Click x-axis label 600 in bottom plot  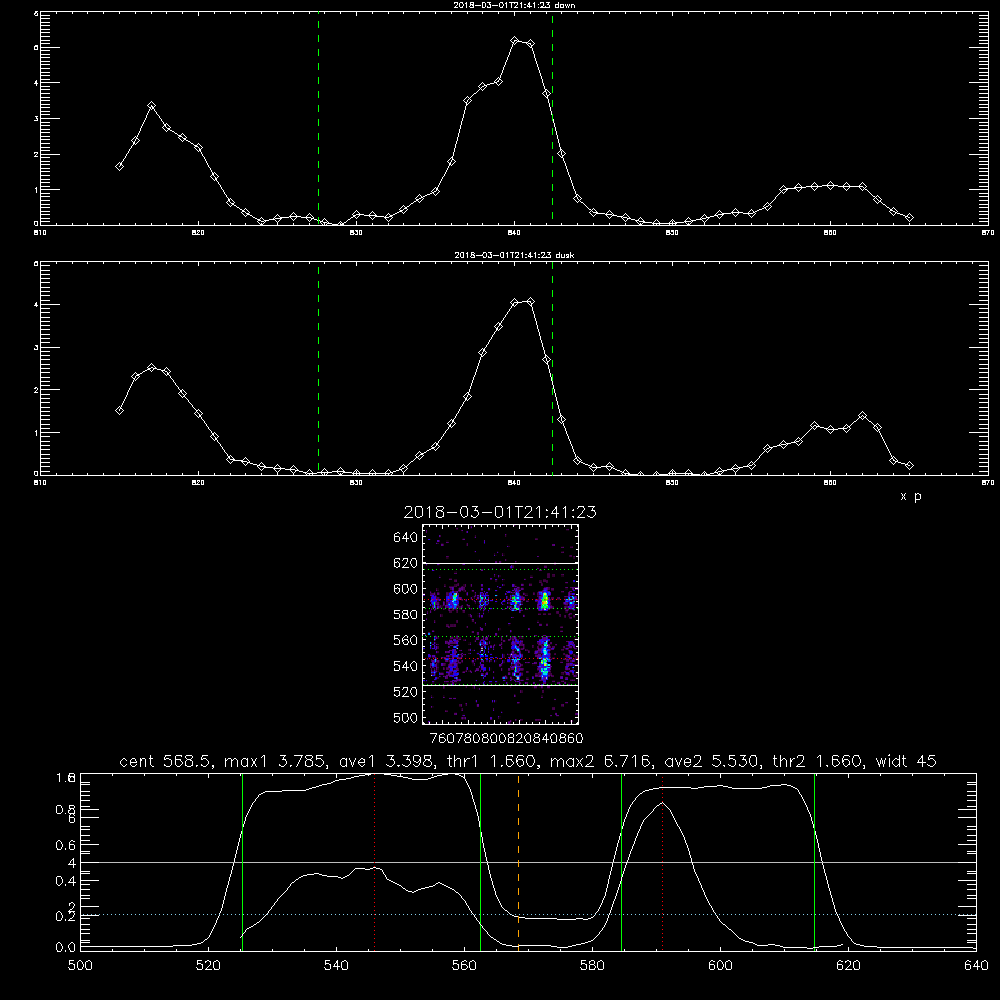720,966
